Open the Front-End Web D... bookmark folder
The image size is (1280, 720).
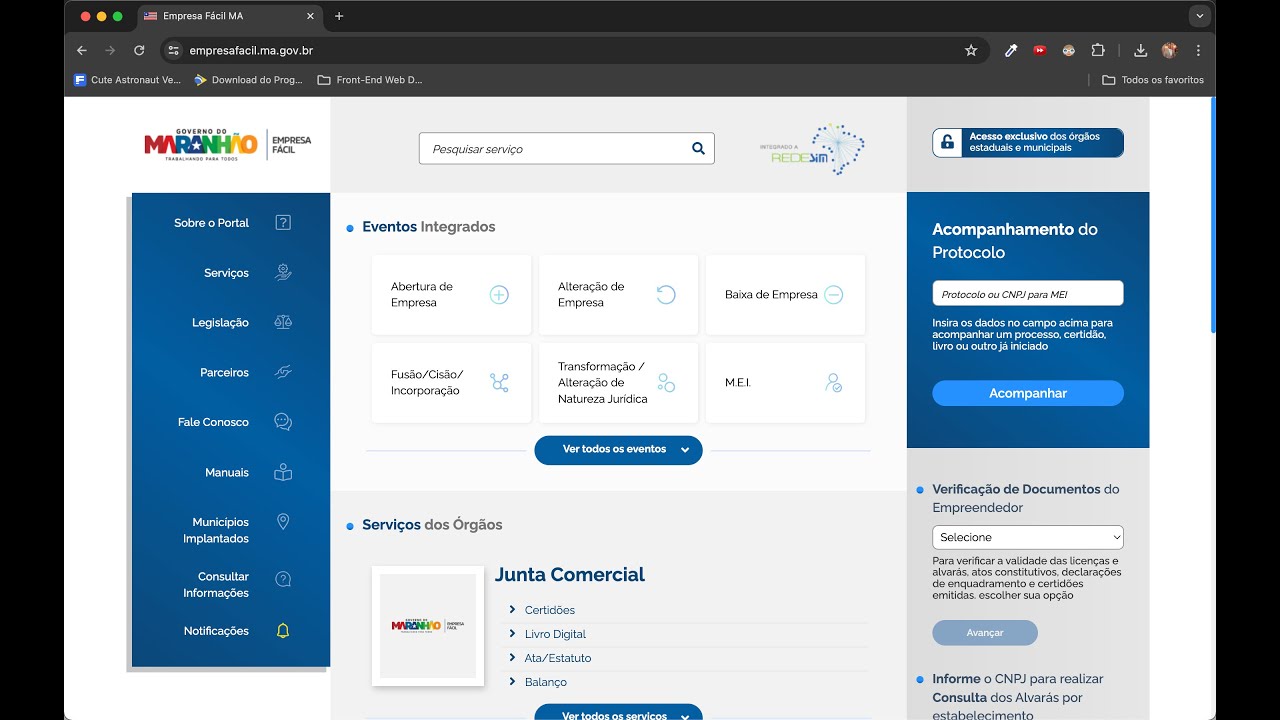[x=371, y=80]
